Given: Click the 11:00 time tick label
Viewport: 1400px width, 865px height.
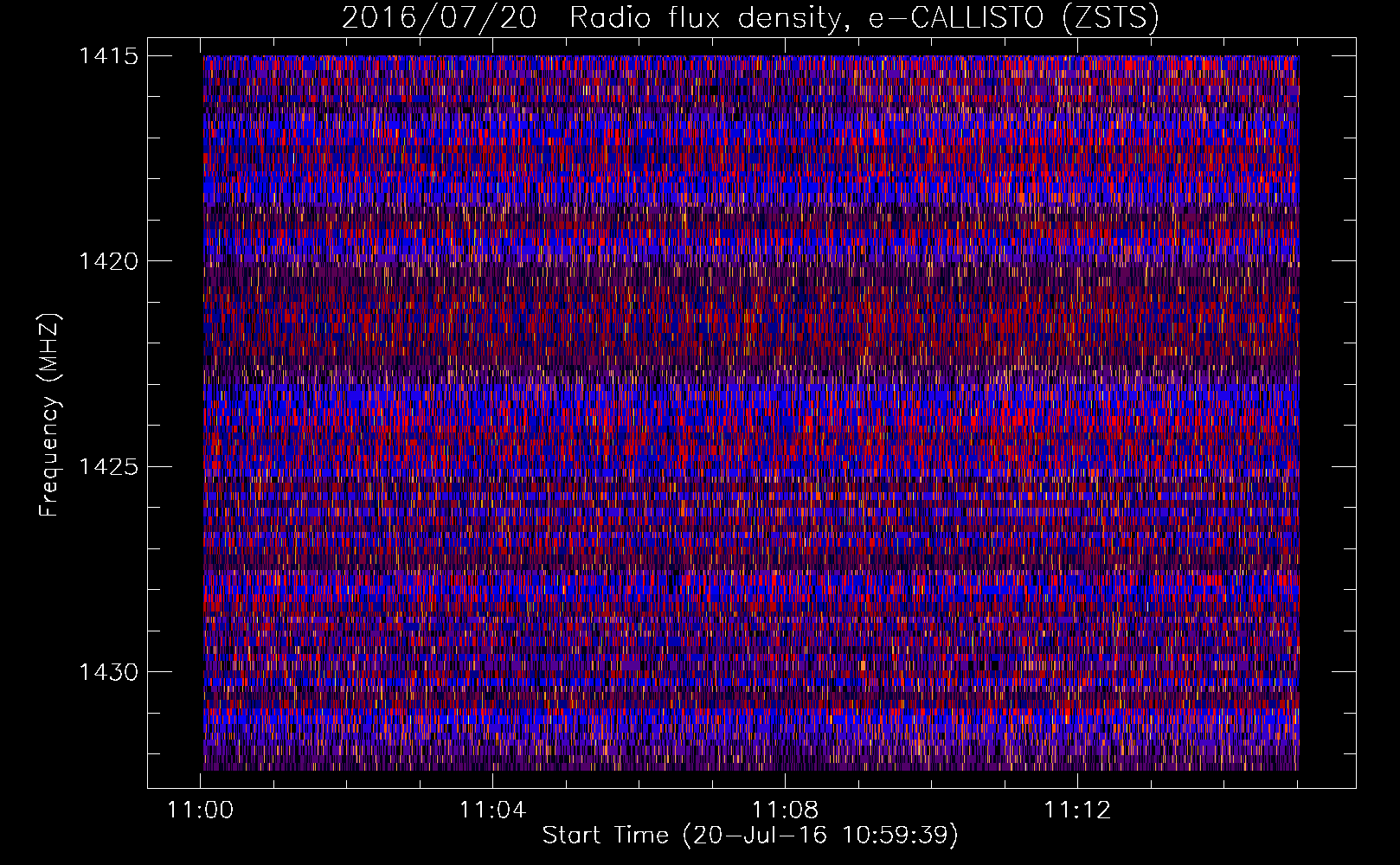Looking at the screenshot, I should 201,811.
